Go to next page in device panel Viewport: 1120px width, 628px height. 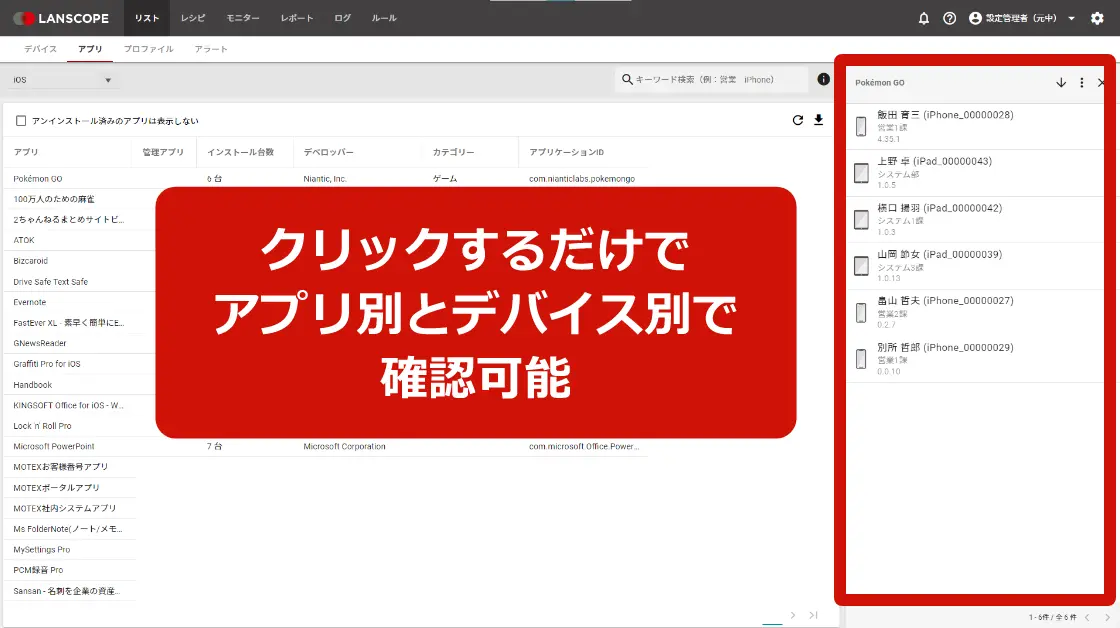[1108, 617]
